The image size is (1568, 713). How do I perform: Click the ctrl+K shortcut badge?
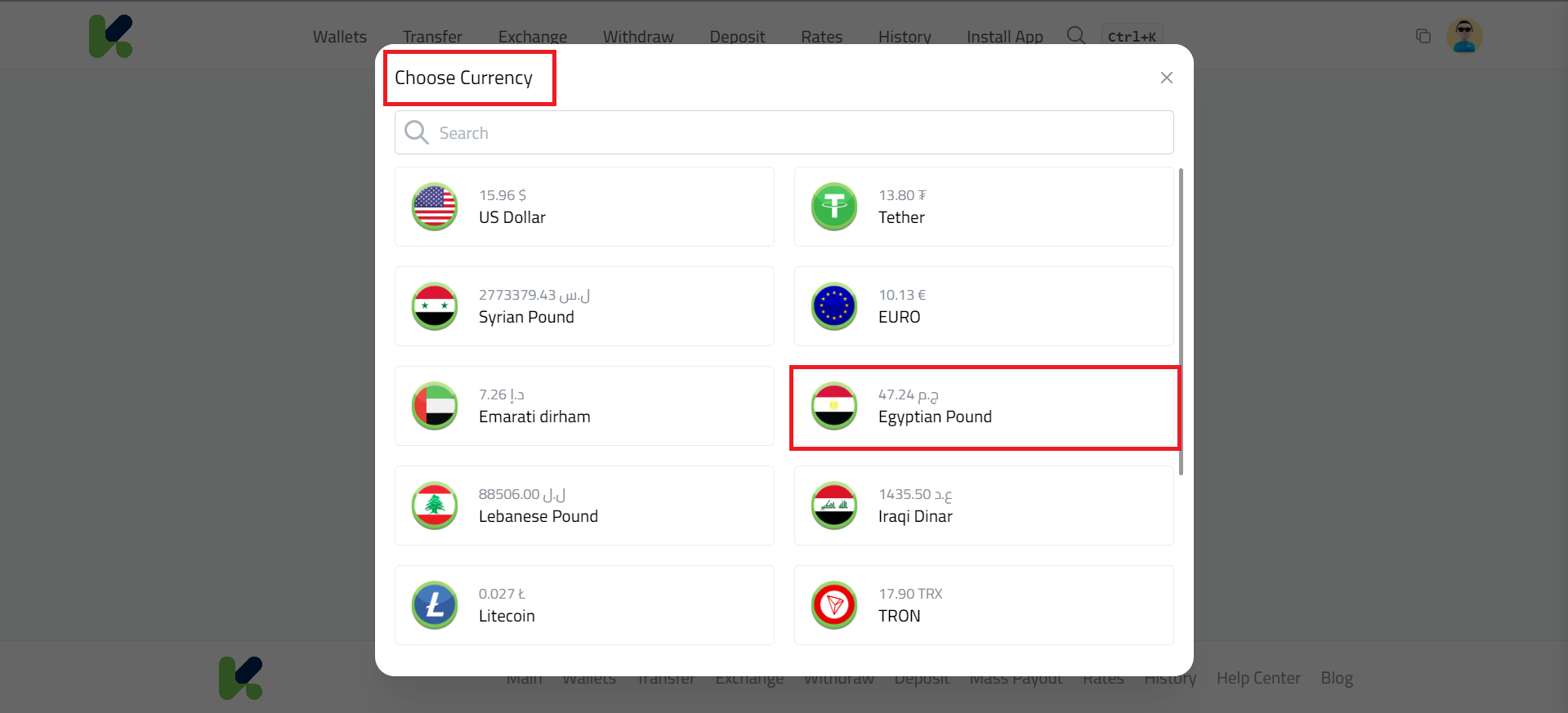[x=1132, y=37]
